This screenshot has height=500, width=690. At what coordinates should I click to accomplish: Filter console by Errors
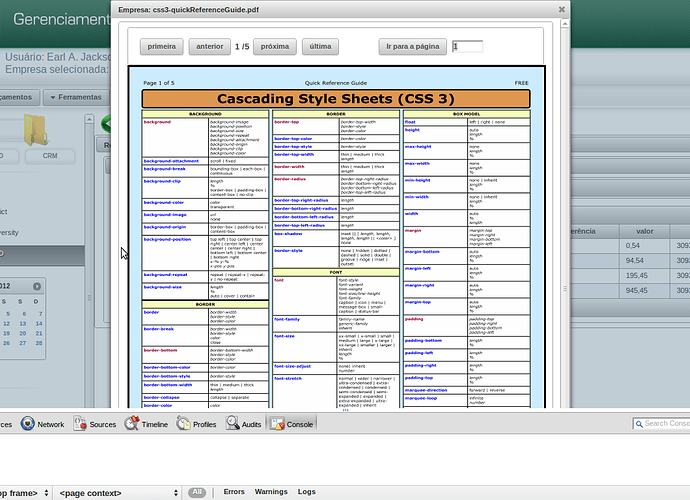234,492
